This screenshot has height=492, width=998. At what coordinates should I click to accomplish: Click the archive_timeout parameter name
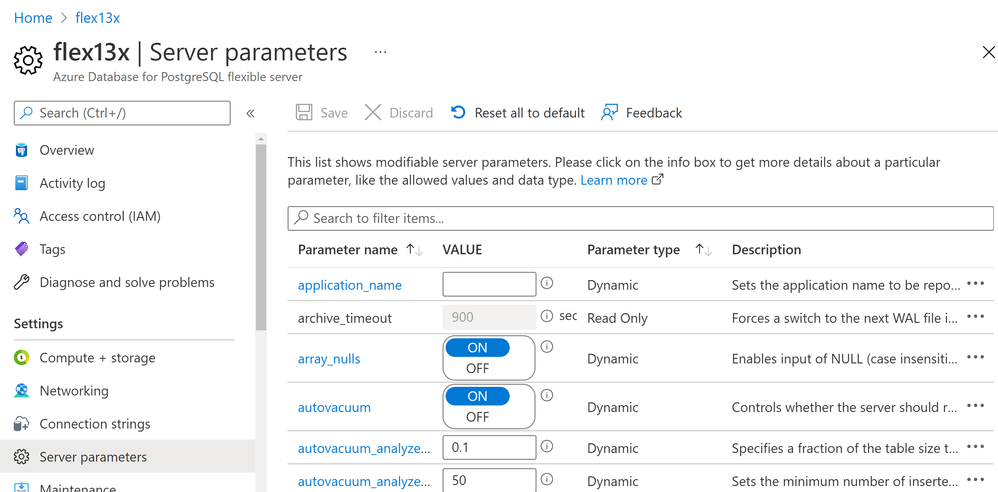344,318
